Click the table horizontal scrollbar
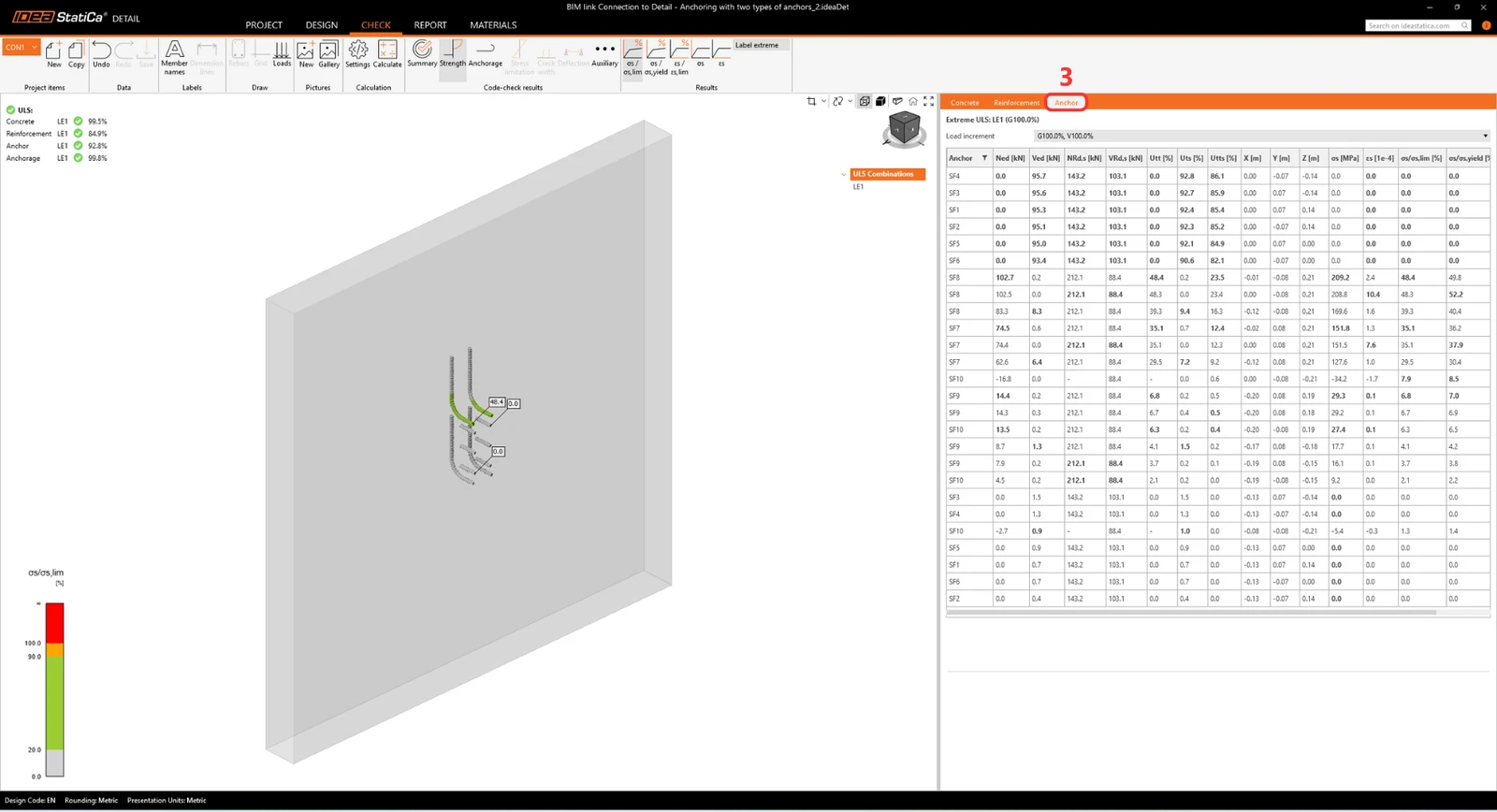 [1192, 613]
